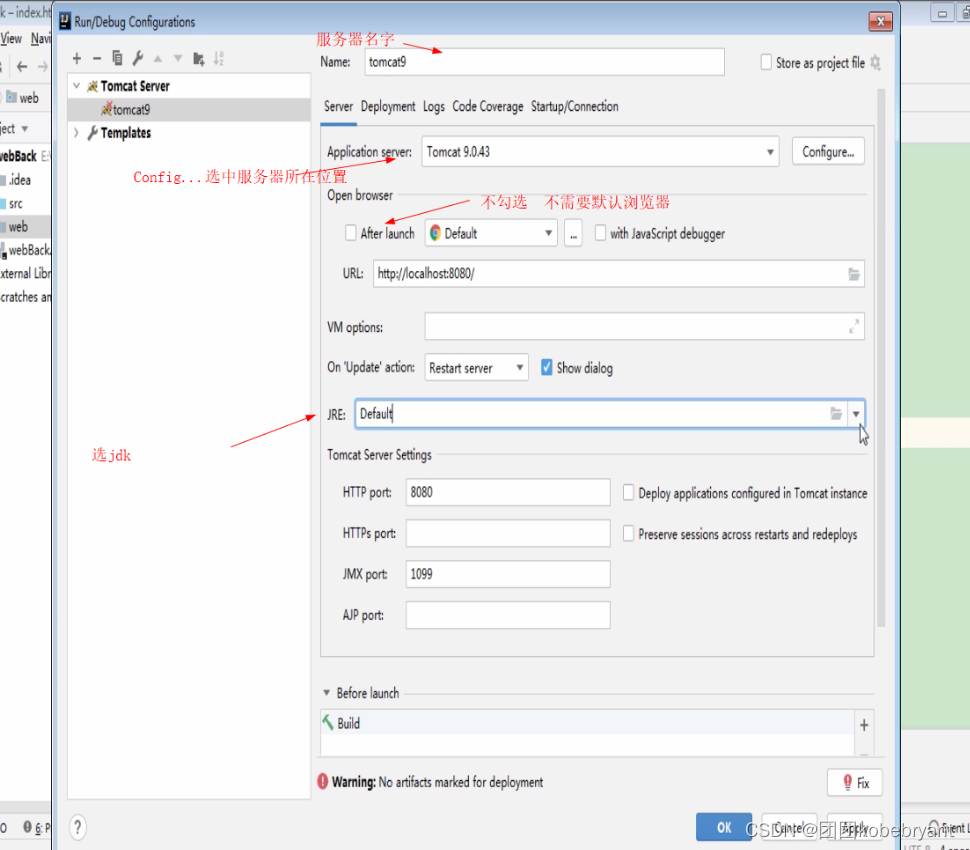Select tomcat9 configuration in tree
This screenshot has width=970, height=850.
[x=189, y=109]
